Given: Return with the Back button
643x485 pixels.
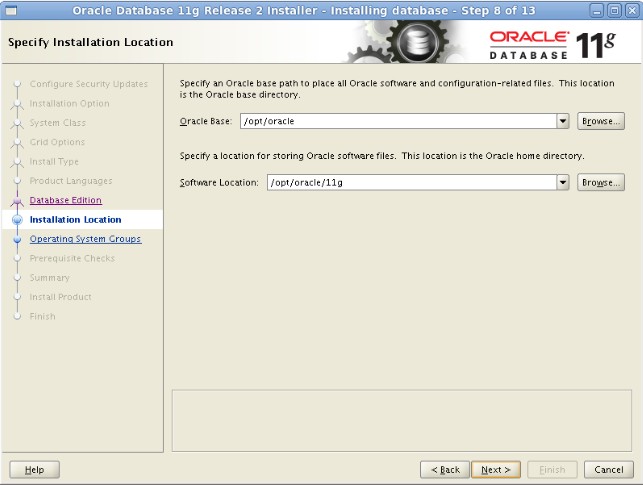Looking at the screenshot, I should [x=445, y=470].
